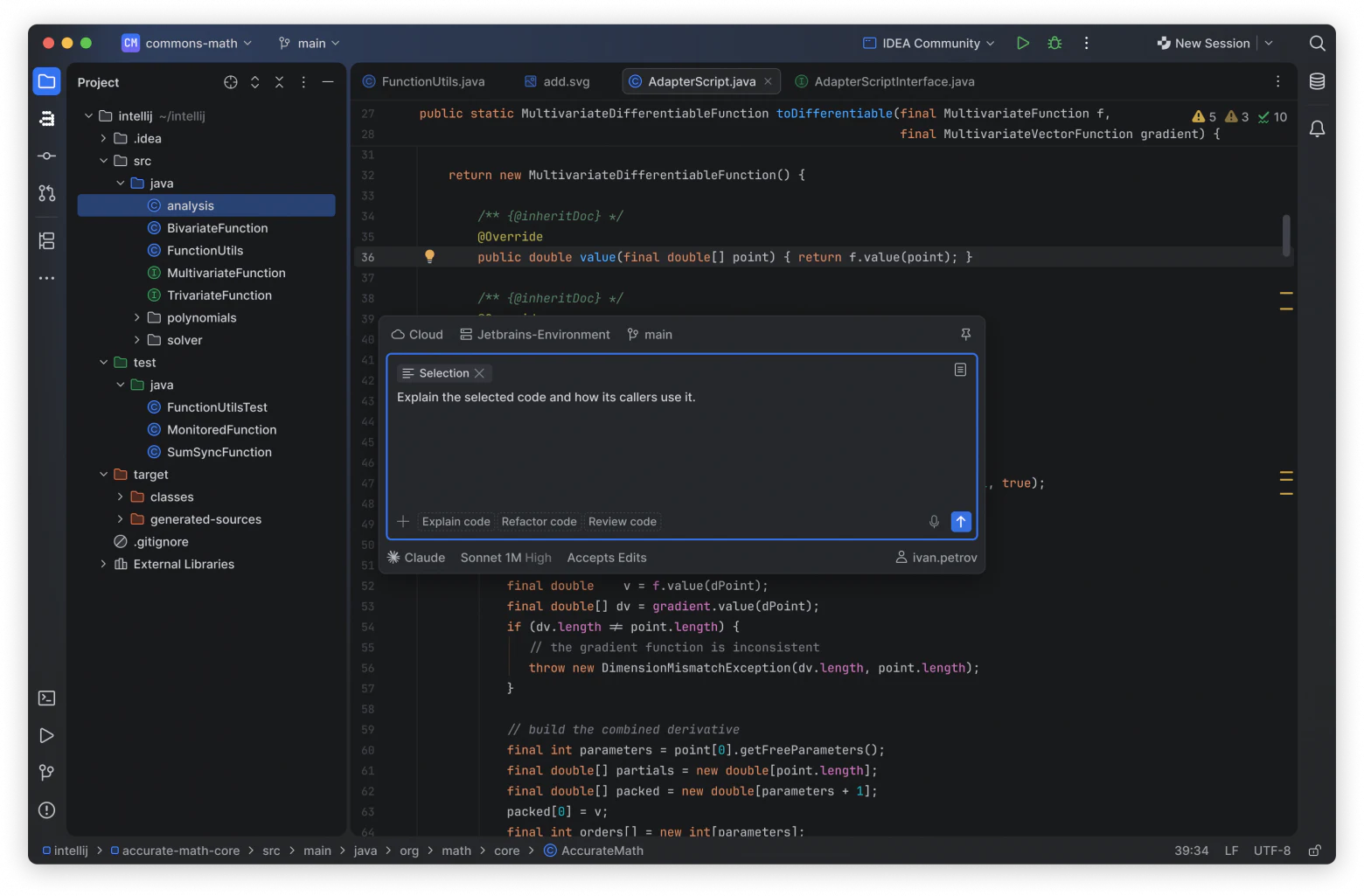
Task: Add attachment with the plus icon
Action: click(403, 522)
